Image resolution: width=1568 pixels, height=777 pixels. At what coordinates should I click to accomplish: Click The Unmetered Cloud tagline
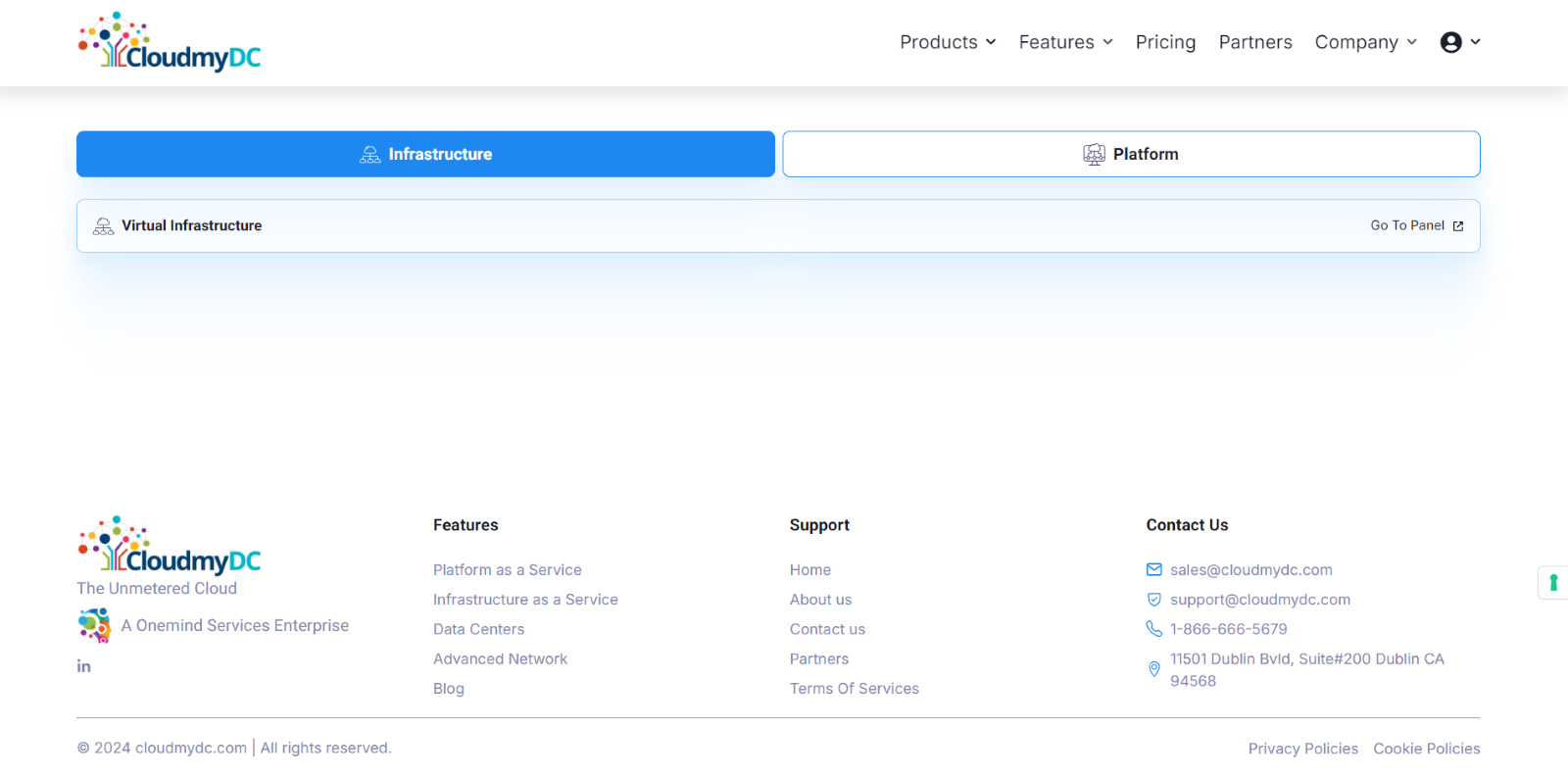coord(157,588)
